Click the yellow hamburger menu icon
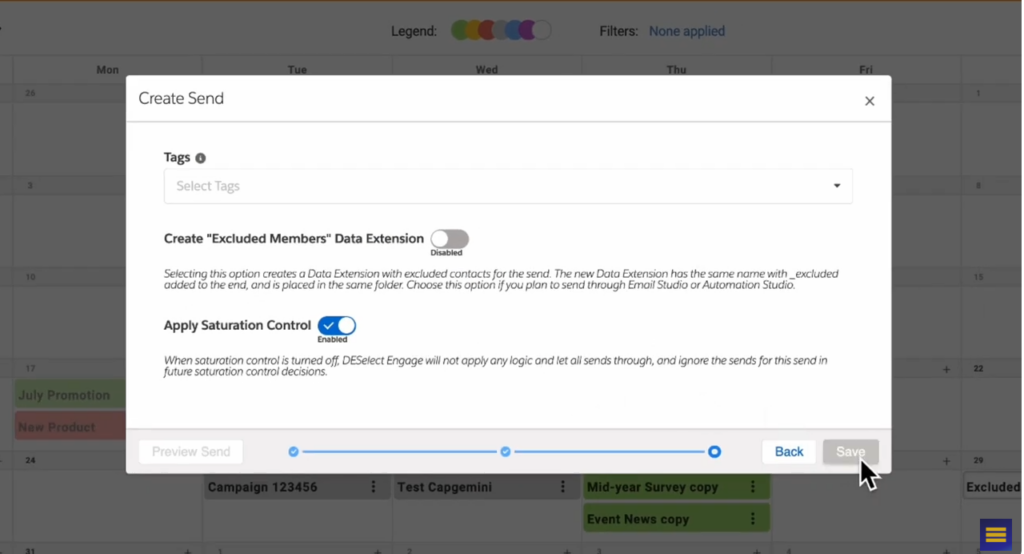1024x554 pixels. [995, 535]
